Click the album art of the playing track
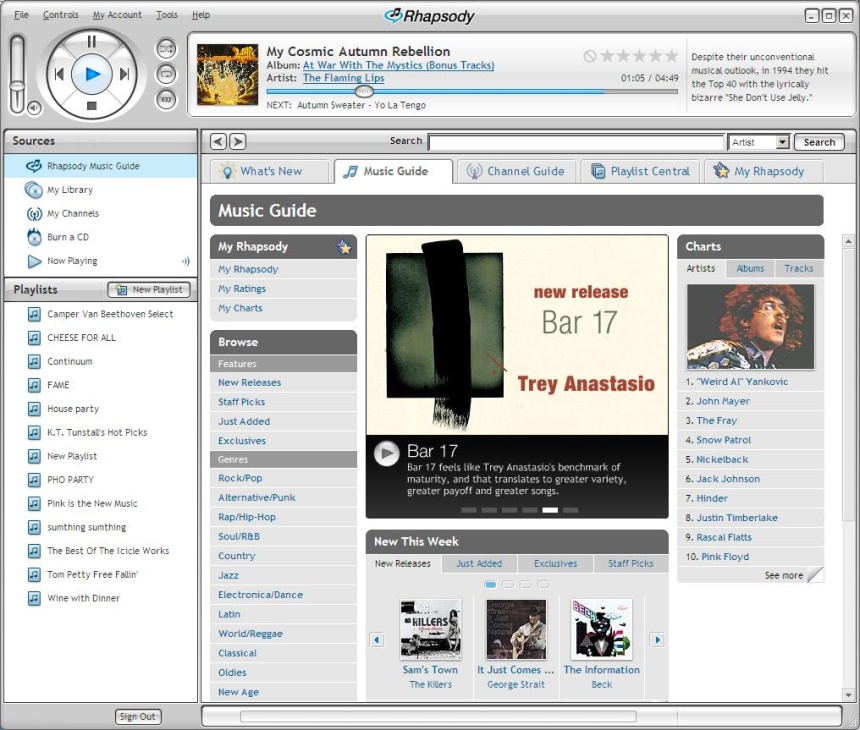860x730 pixels. (228, 75)
